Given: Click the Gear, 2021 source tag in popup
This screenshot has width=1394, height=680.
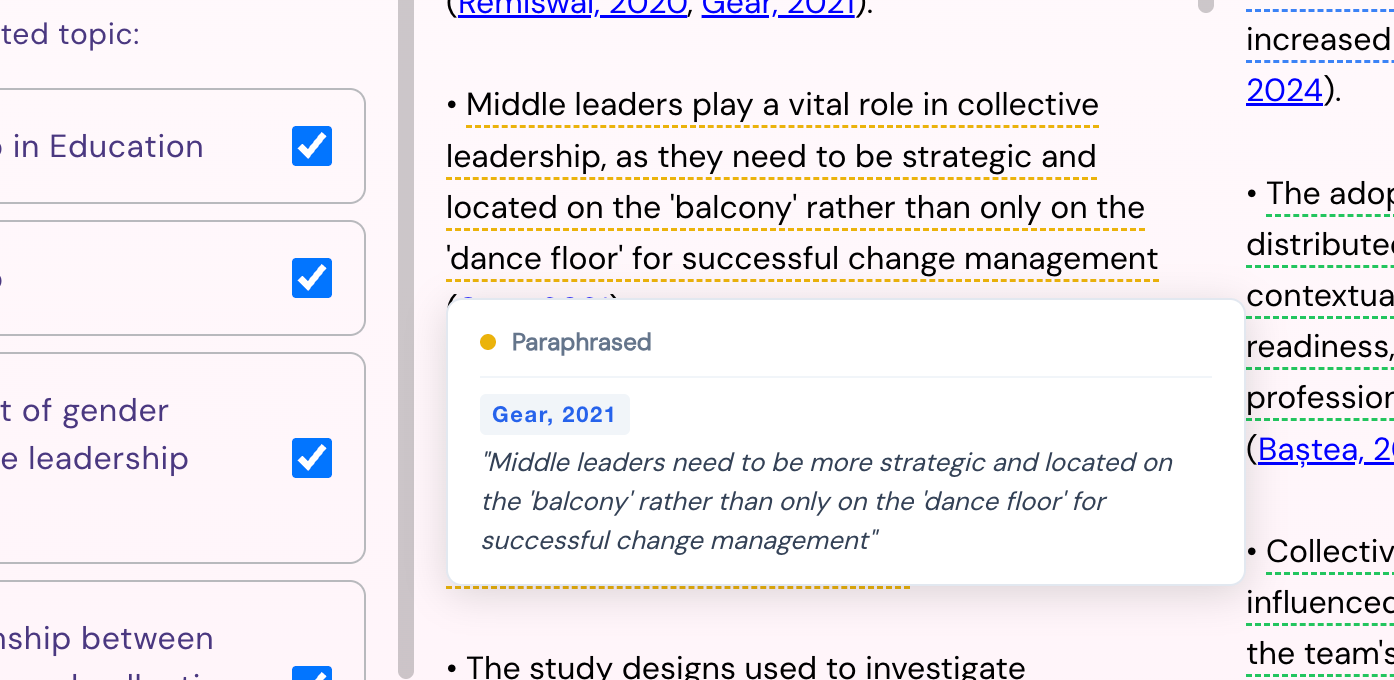Looking at the screenshot, I should [x=554, y=415].
